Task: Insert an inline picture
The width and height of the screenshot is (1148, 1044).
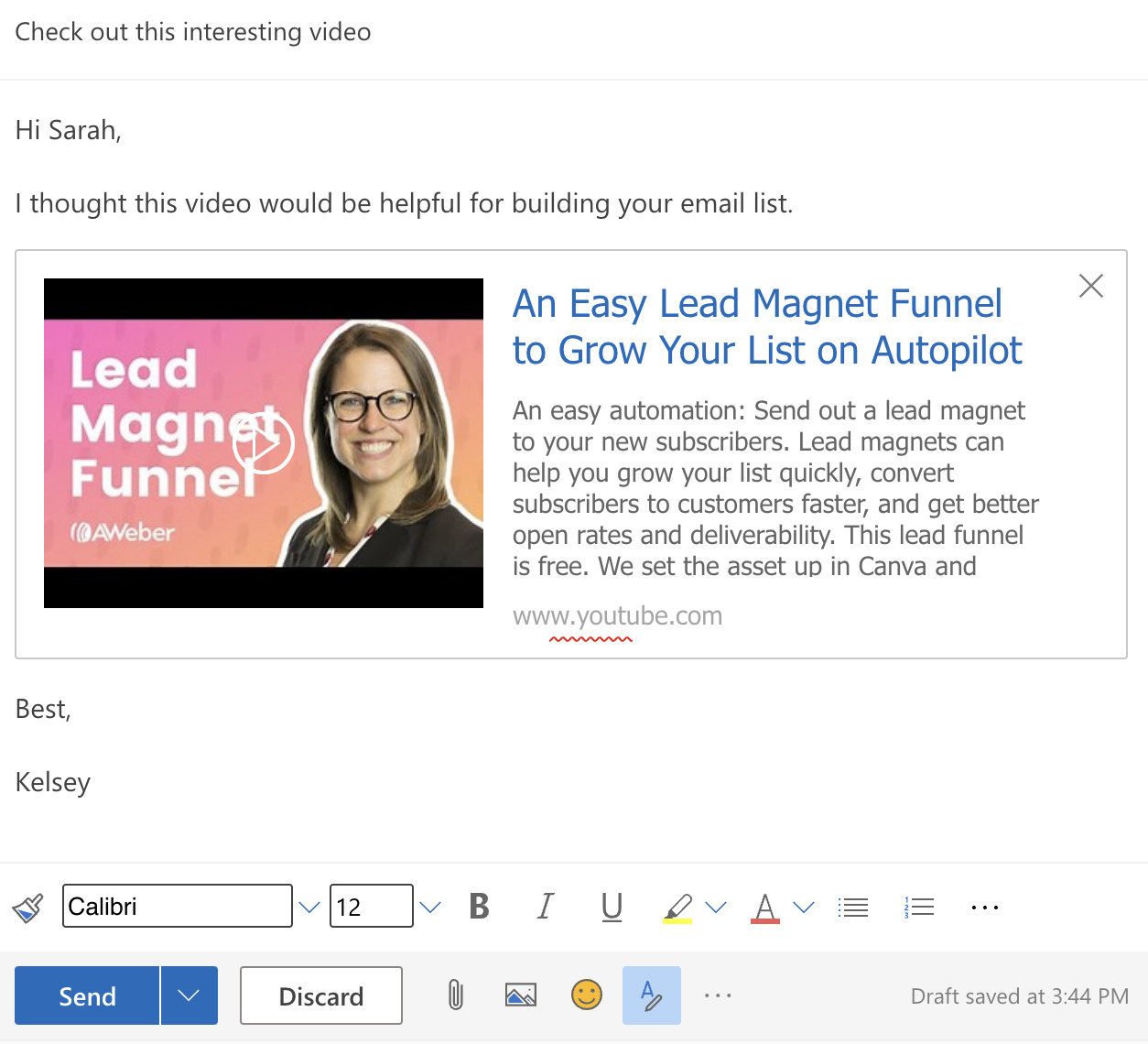Action: tap(521, 995)
